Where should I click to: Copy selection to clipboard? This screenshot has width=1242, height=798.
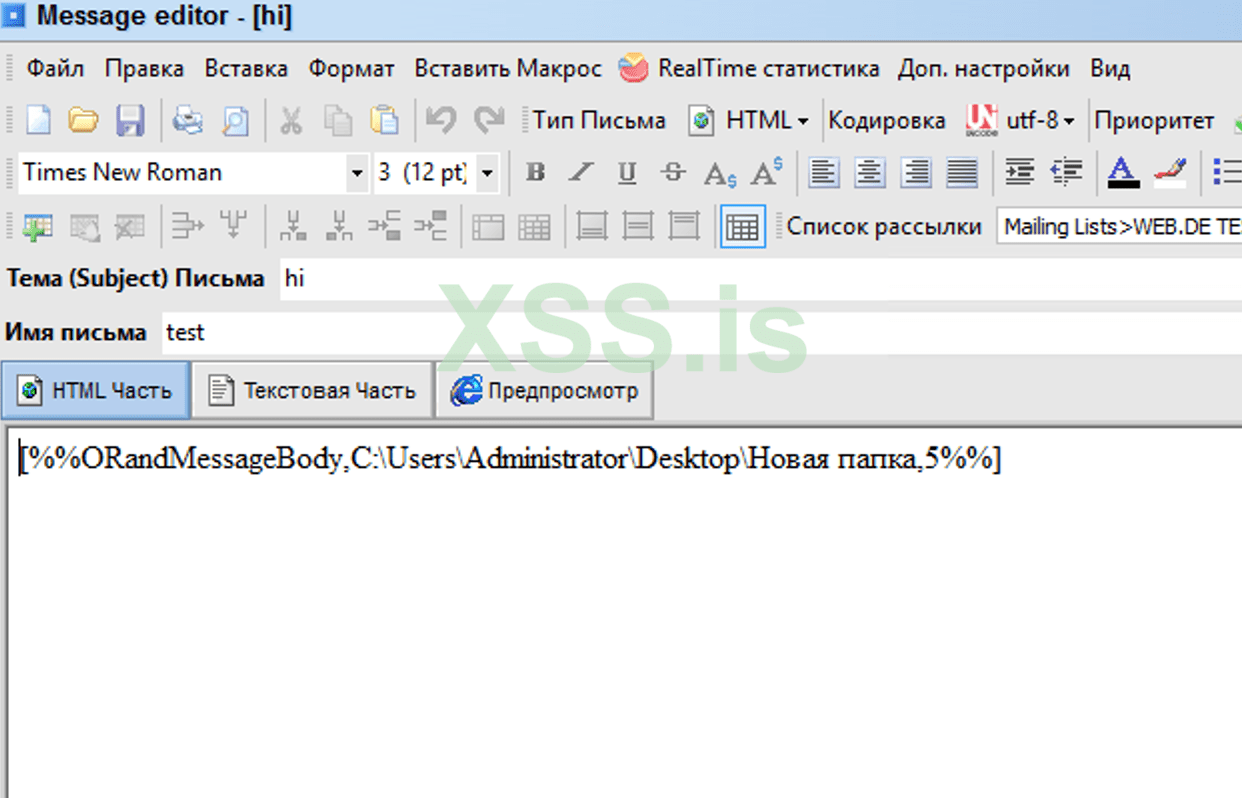click(x=338, y=121)
